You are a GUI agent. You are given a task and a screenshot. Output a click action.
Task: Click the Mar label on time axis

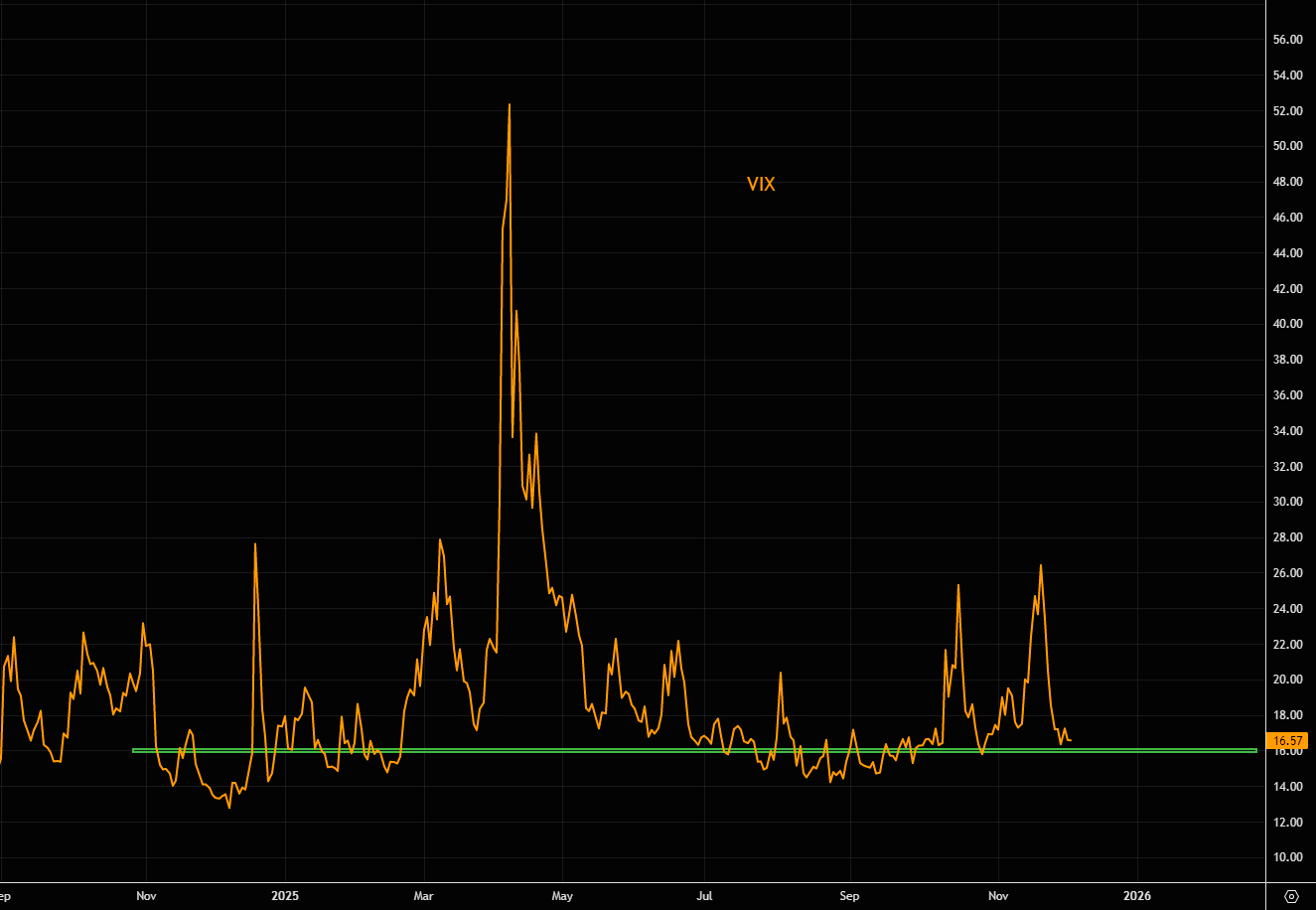click(x=424, y=896)
